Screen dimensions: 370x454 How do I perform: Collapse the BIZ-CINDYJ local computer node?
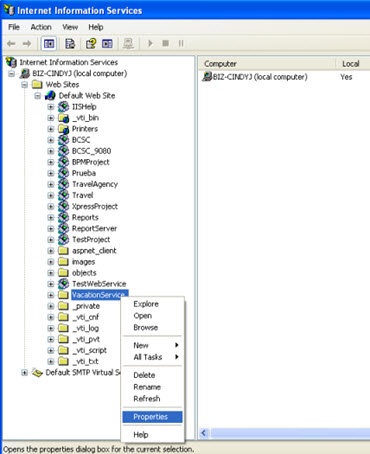pos(12,73)
